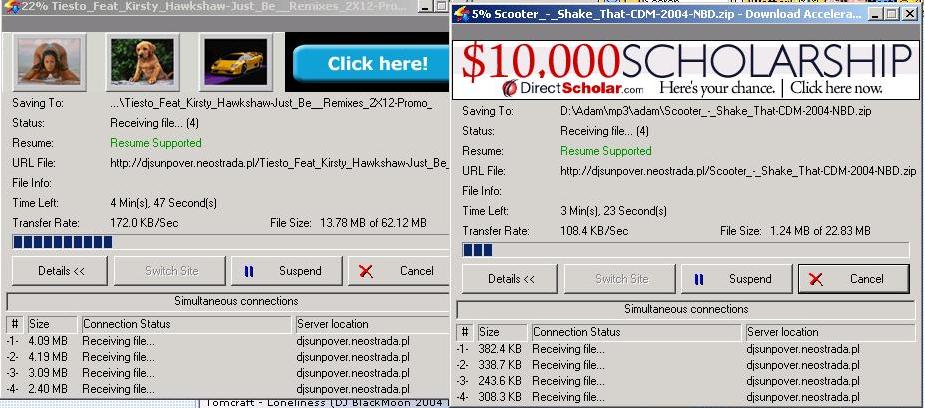Click the Scooter 'Saving To' path text
Screen dimensions: 925x408
pyautogui.click(x=716, y=111)
